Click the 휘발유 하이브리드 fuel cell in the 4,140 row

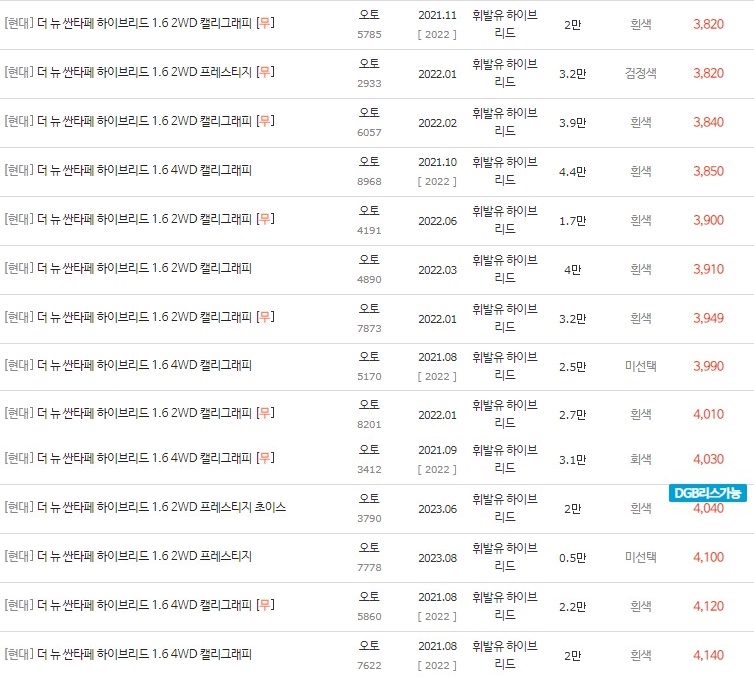504,655
